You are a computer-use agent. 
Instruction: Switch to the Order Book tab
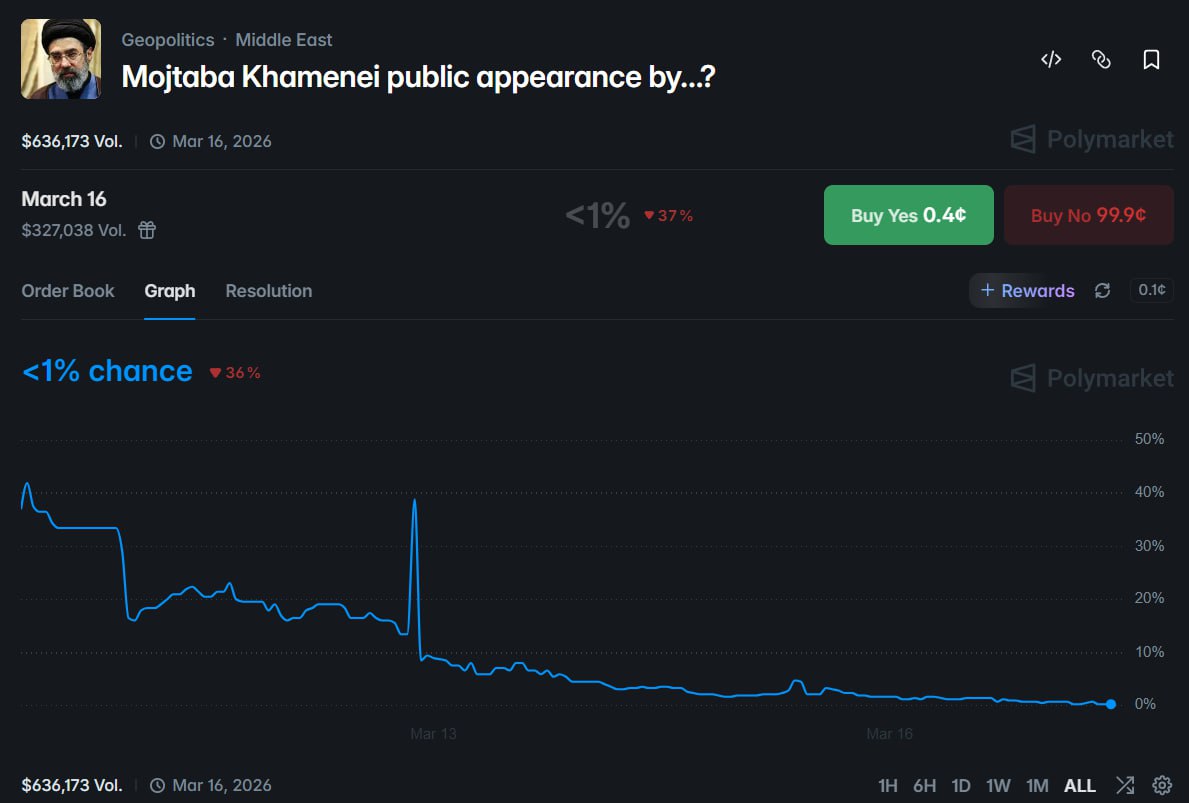(68, 291)
